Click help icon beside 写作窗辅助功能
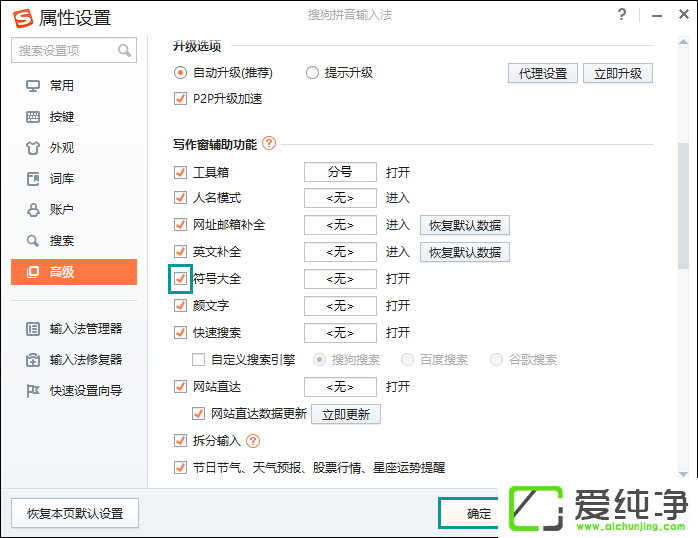This screenshot has width=698, height=538. pyautogui.click(x=269, y=144)
